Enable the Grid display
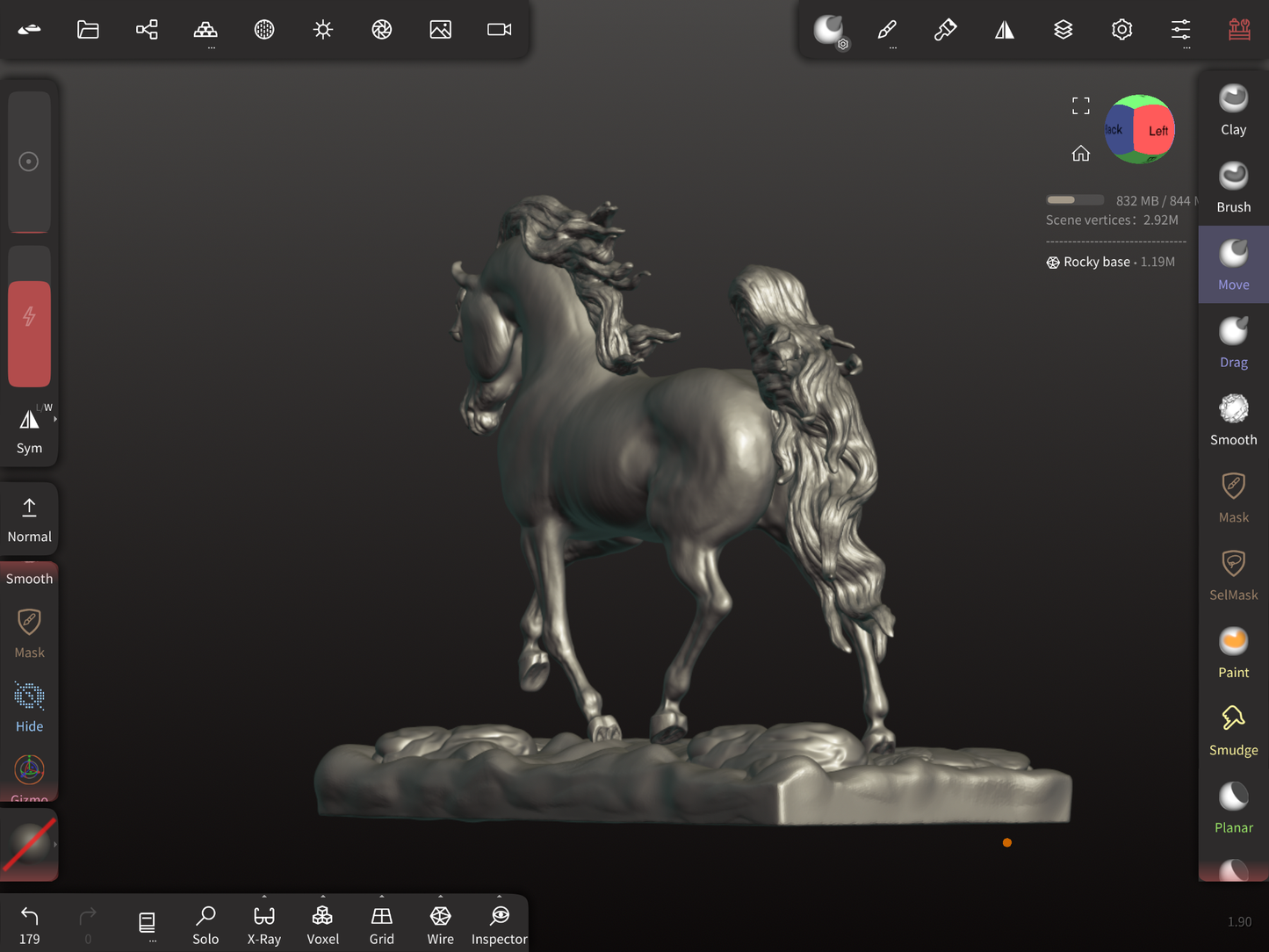The width and height of the screenshot is (1269, 952). [x=381, y=925]
